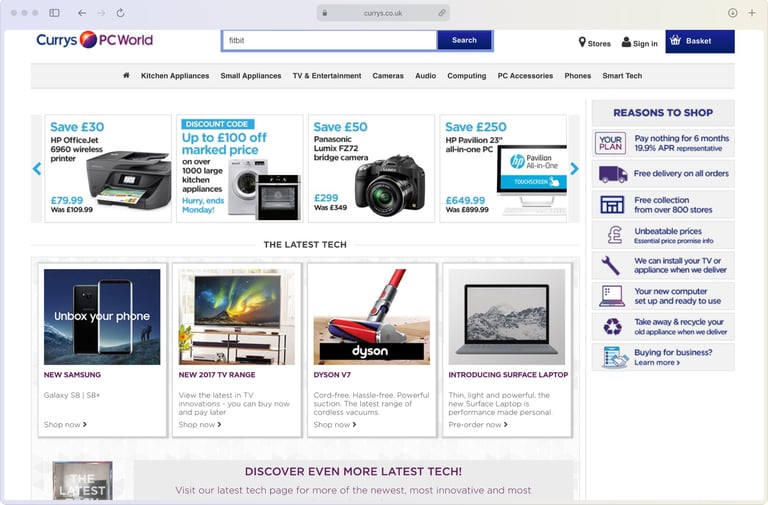The height and width of the screenshot is (505, 768).
Task: Open a new tab with plus icon
Action: coord(752,13)
